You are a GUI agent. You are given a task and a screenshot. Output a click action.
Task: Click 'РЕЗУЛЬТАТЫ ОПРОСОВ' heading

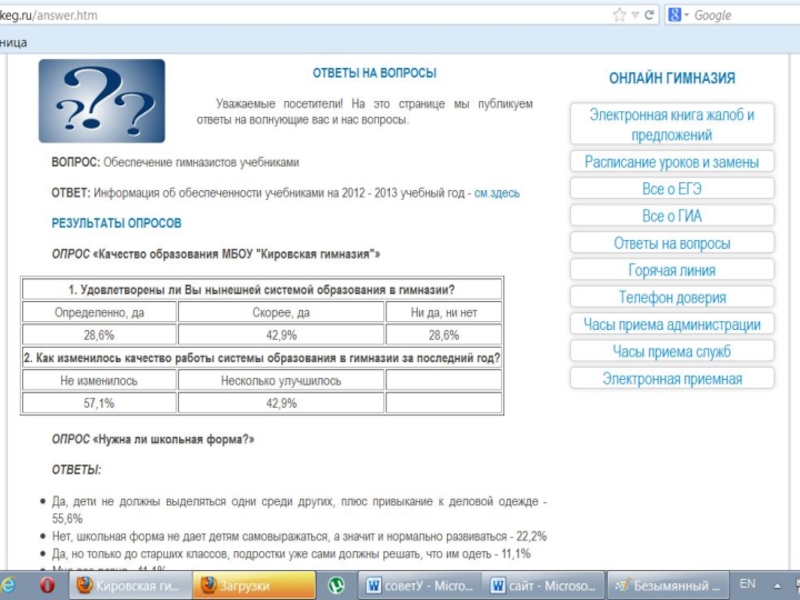pyautogui.click(x=116, y=223)
